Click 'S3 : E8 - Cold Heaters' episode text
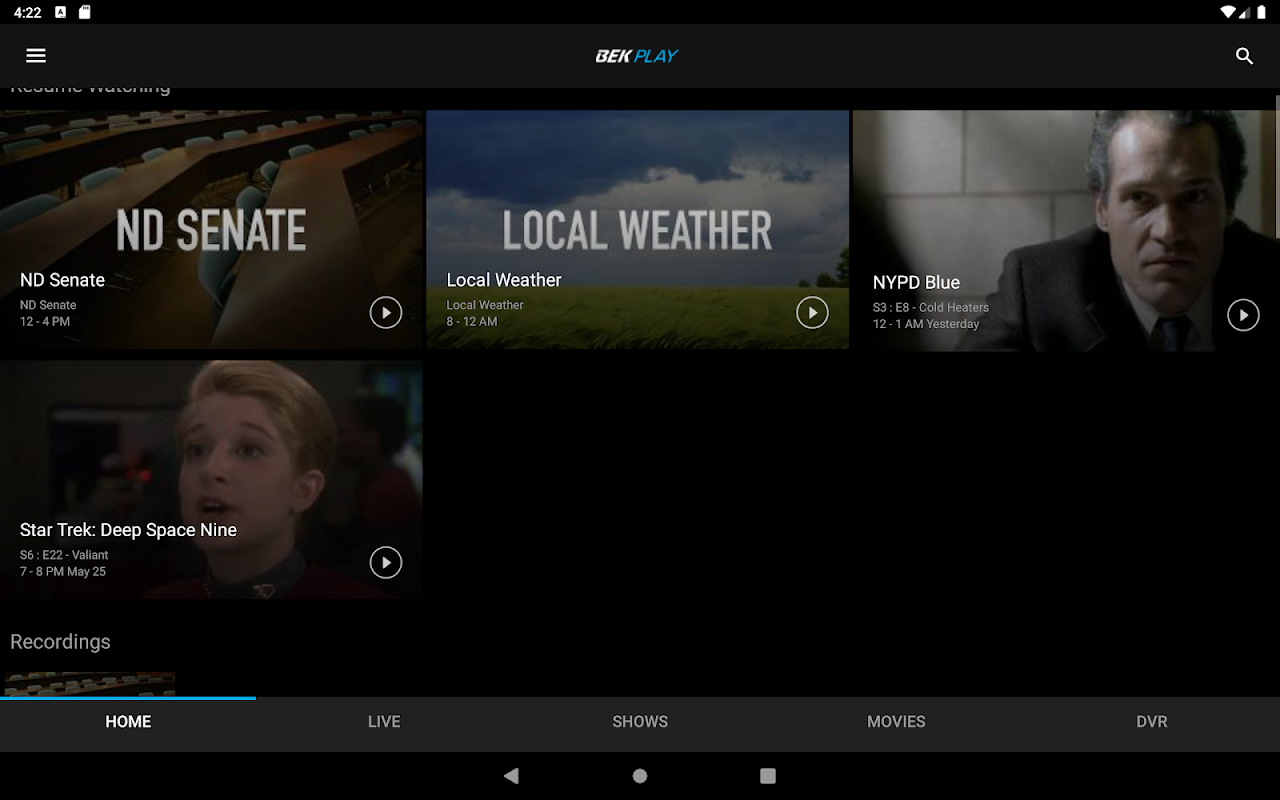The height and width of the screenshot is (800, 1280). (931, 308)
